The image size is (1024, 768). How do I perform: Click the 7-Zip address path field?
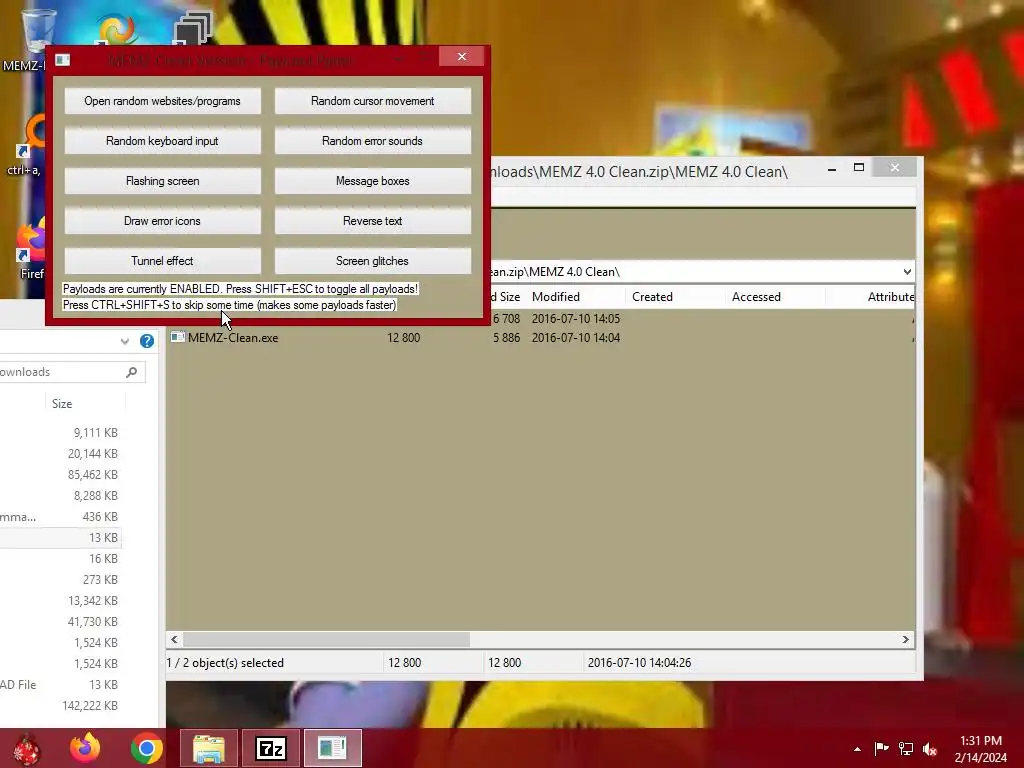click(696, 272)
